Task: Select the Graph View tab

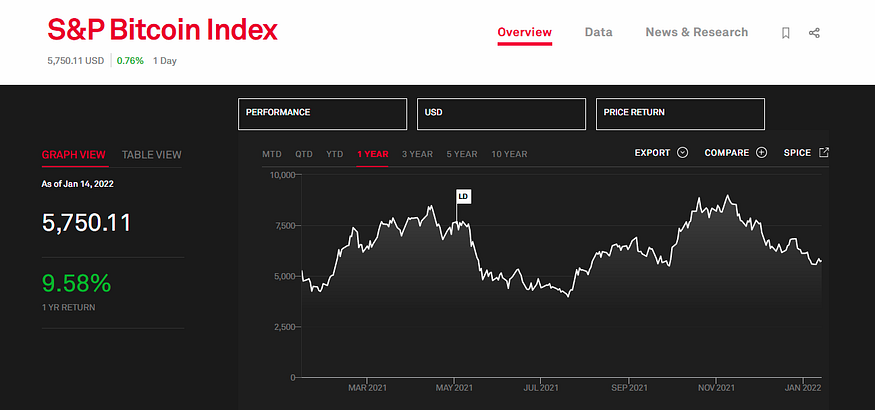Action: coord(74,155)
